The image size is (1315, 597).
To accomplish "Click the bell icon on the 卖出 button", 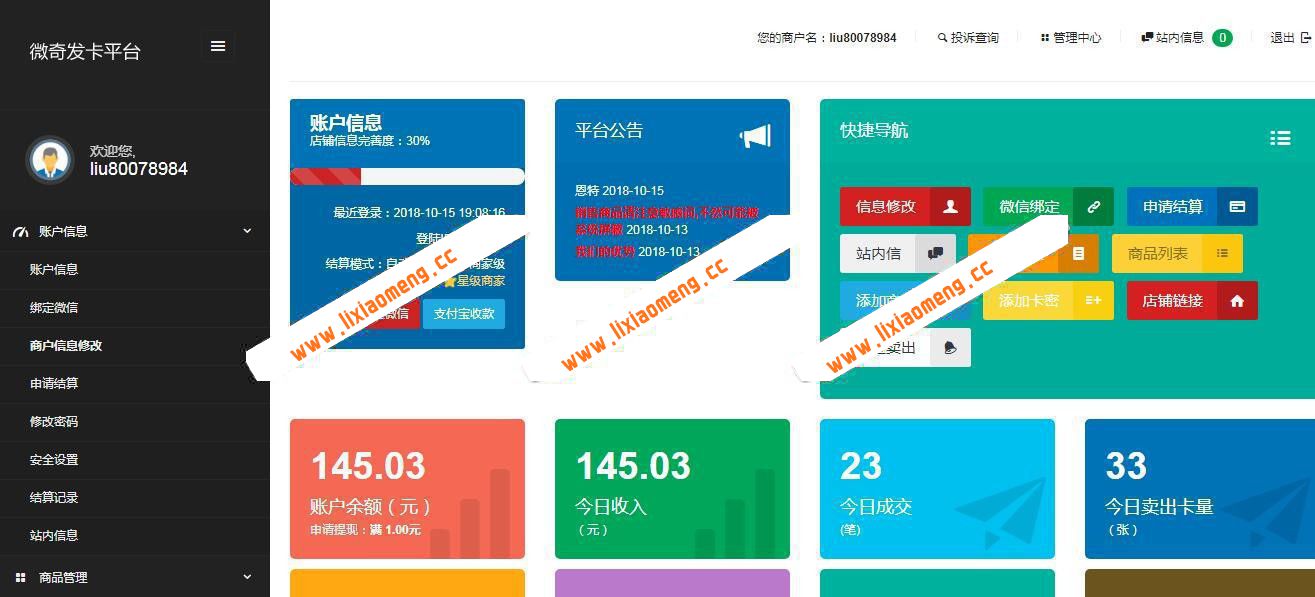I will [x=950, y=347].
